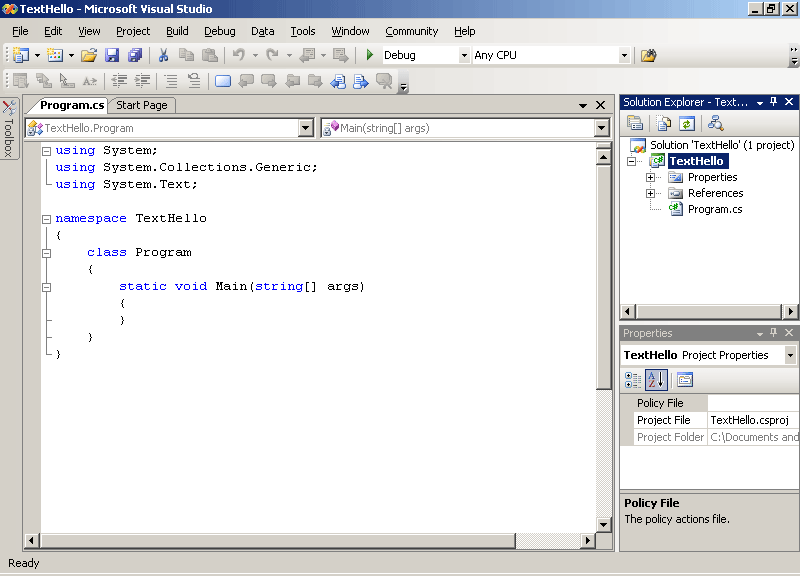Toggle Alphabetical sorting in Properties panel

pyautogui.click(x=656, y=380)
